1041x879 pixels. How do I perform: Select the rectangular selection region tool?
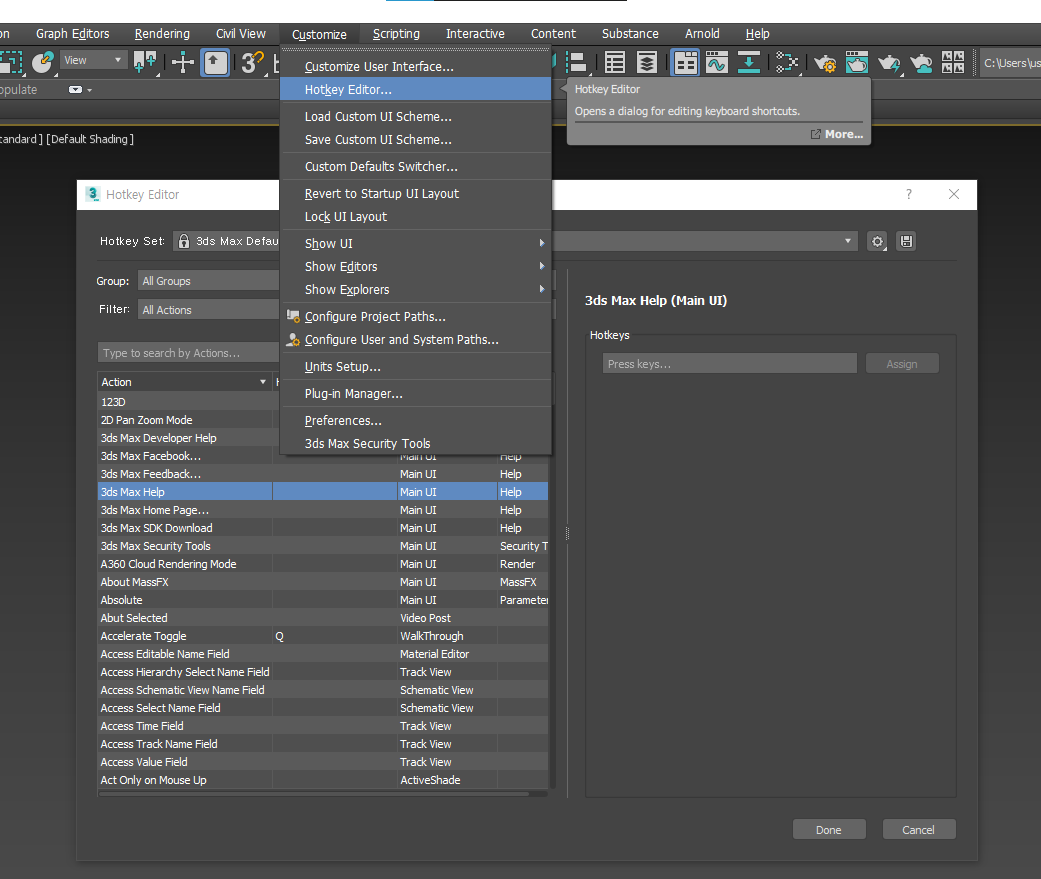point(11,62)
